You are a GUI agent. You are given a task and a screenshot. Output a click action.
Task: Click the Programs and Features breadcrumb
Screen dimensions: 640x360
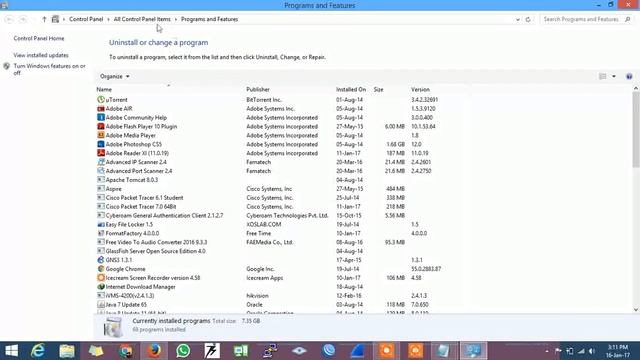209,19
